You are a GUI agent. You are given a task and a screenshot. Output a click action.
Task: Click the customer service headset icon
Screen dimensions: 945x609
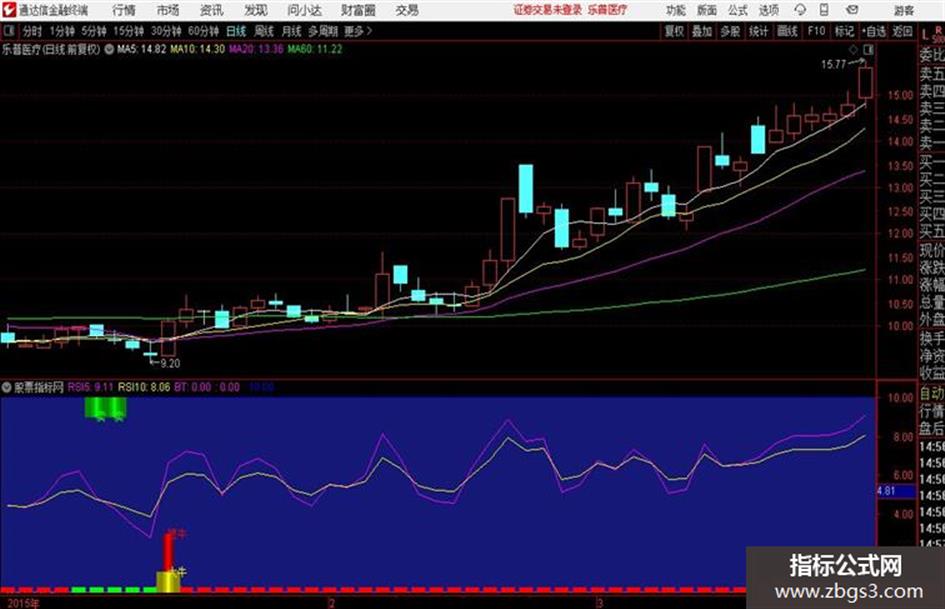pyautogui.click(x=800, y=10)
